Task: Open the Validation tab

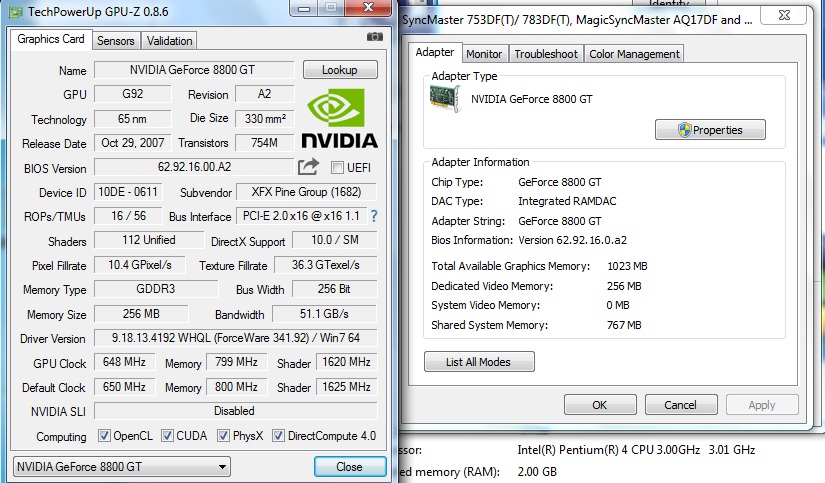Action: point(169,41)
